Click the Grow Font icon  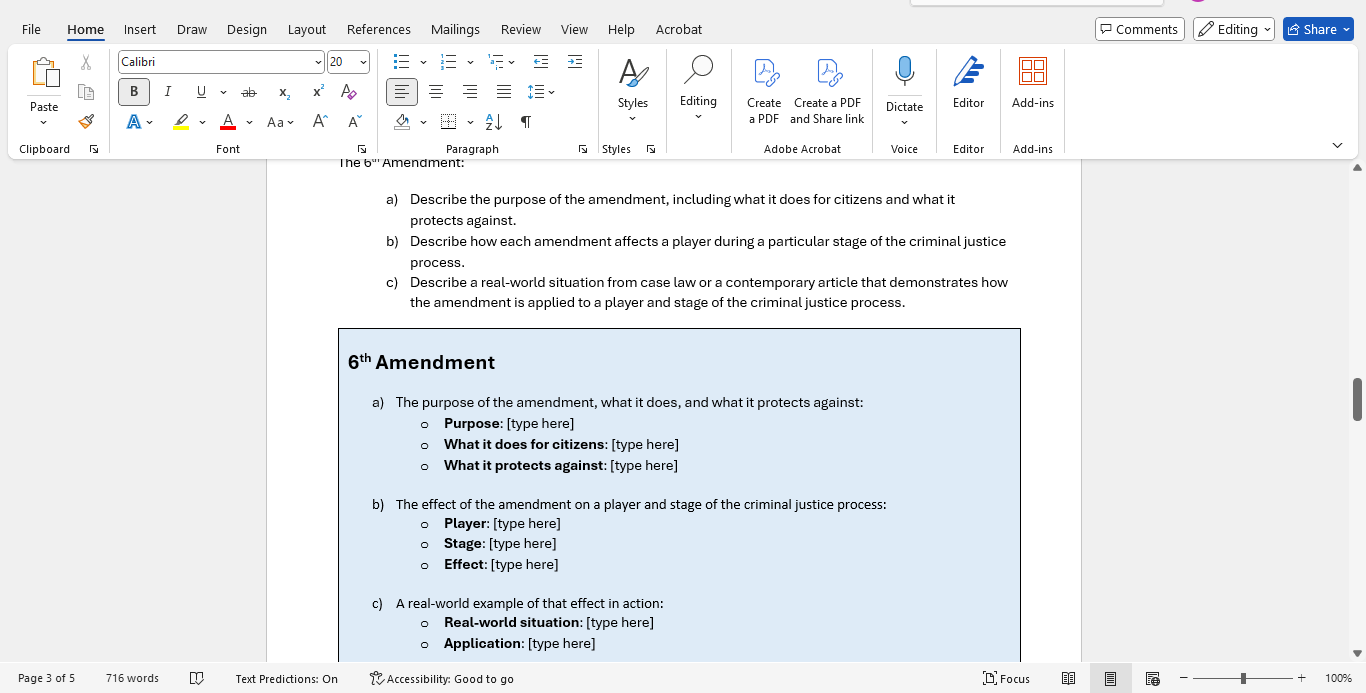[320, 122]
